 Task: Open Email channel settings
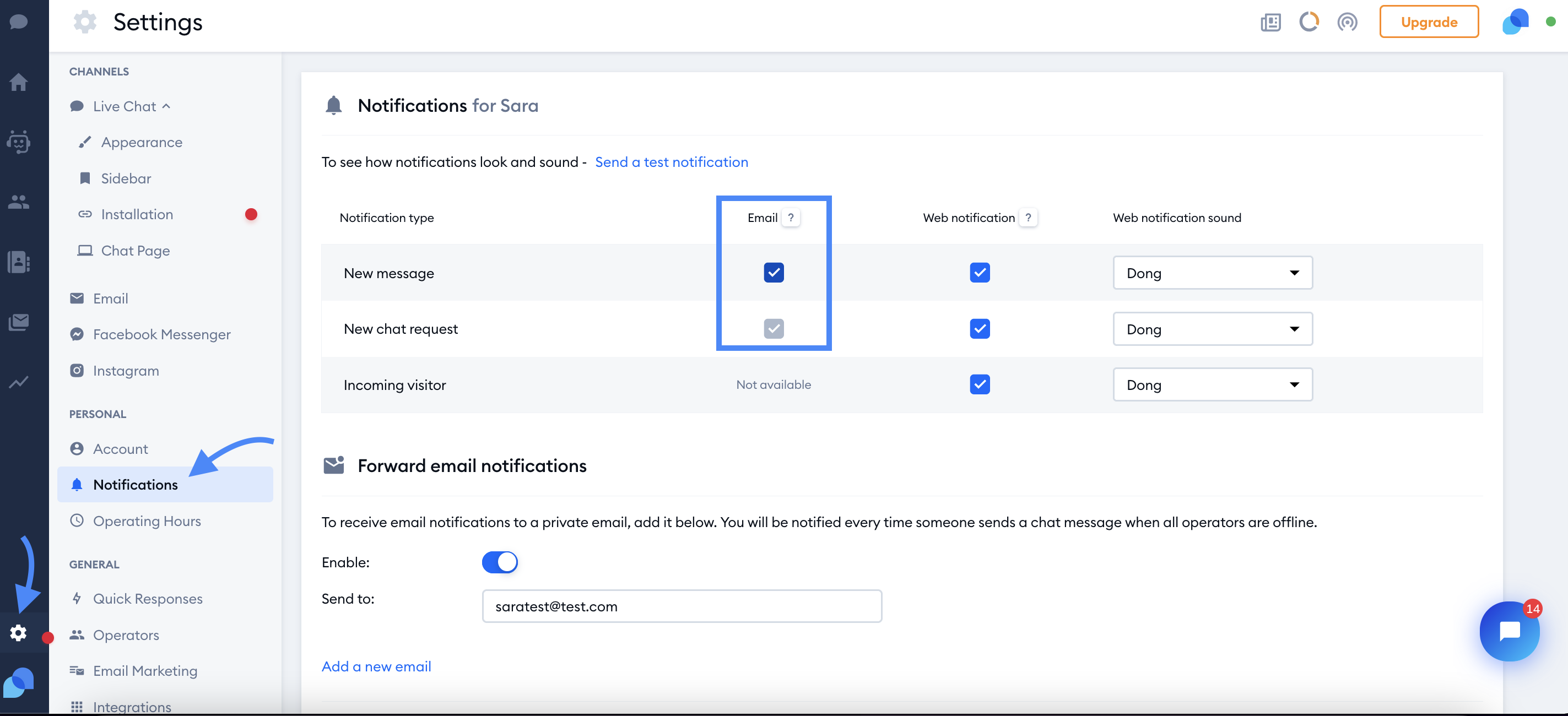(110, 299)
